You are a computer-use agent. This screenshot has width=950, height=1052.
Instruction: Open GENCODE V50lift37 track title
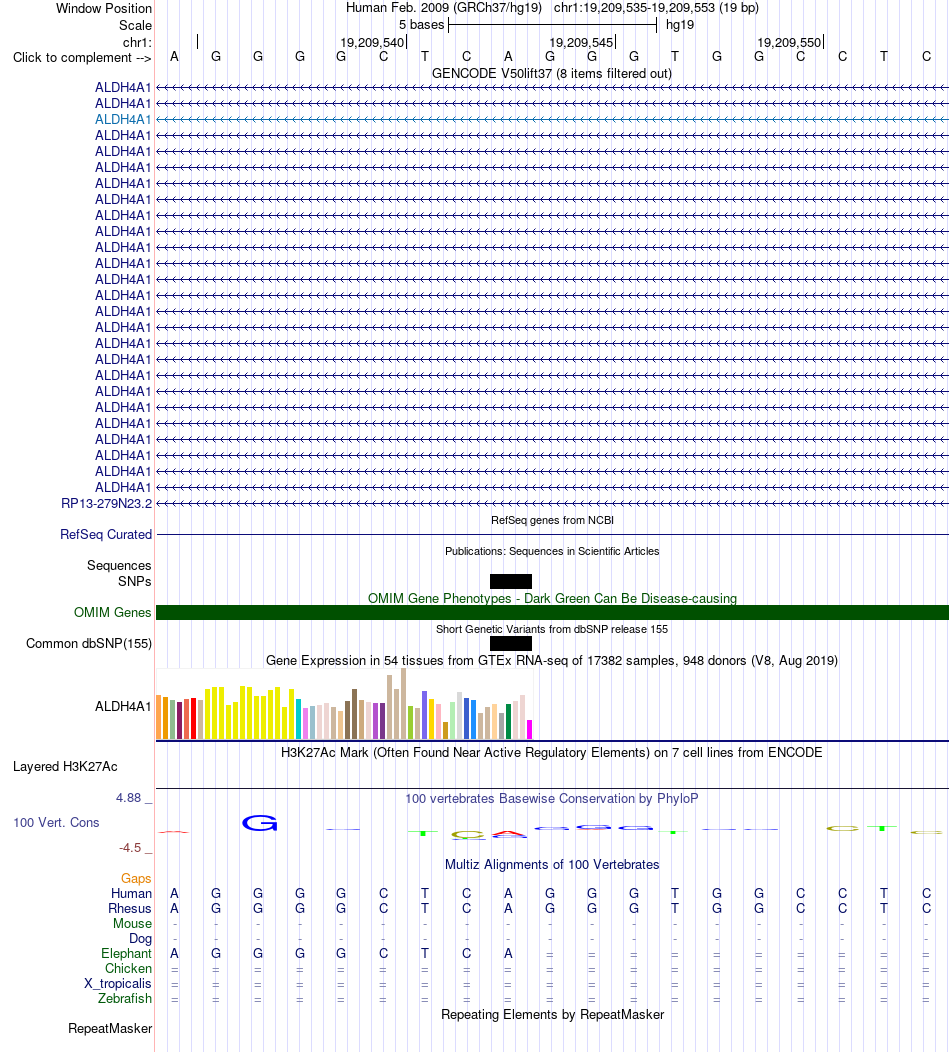pyautogui.click(x=551, y=73)
